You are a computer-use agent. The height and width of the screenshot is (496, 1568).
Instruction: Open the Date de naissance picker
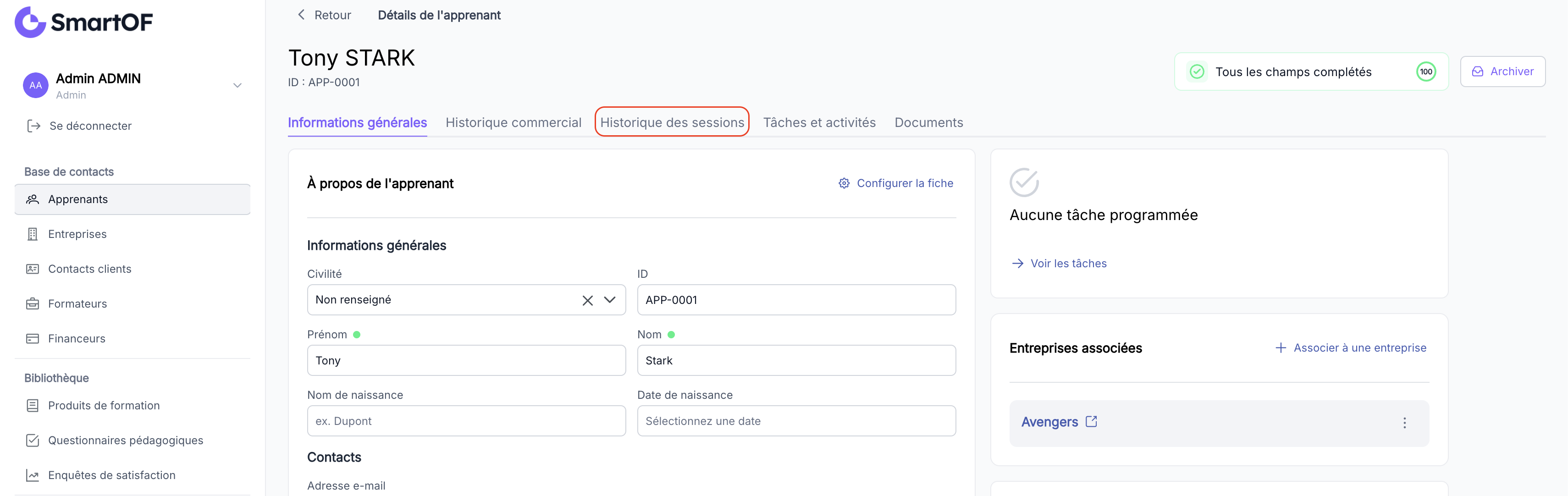coord(796,420)
